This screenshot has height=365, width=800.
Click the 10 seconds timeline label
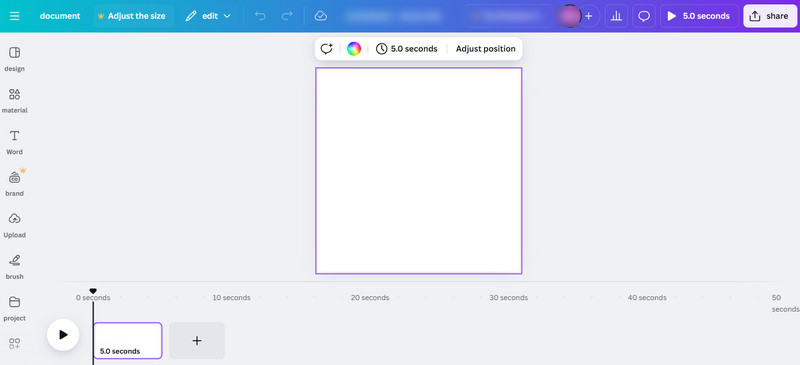[232, 298]
